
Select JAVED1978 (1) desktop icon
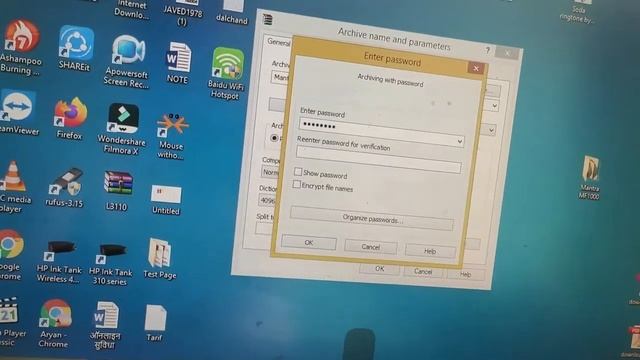pyautogui.click(x=183, y=12)
